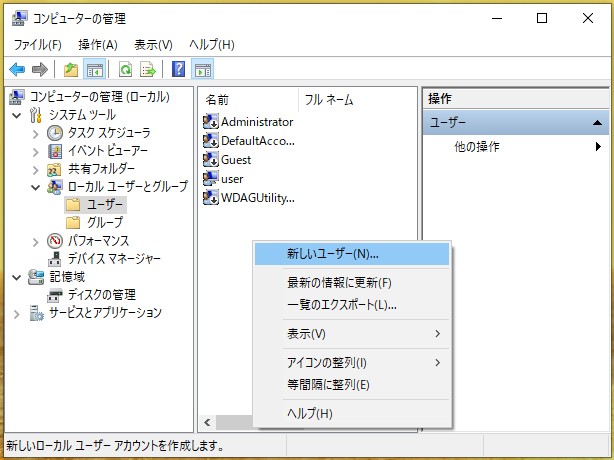This screenshot has height=460, width=614.
Task: Choose 新しいユーザー(N)... from the context menu
Action: (x=352, y=254)
